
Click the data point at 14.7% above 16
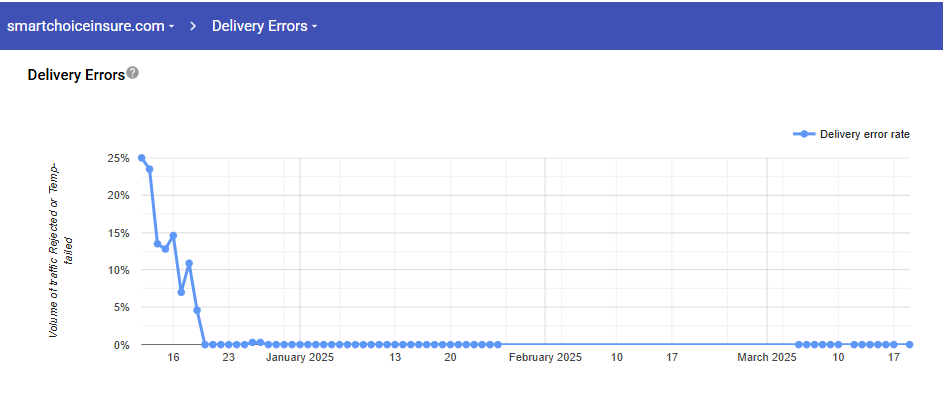173,235
